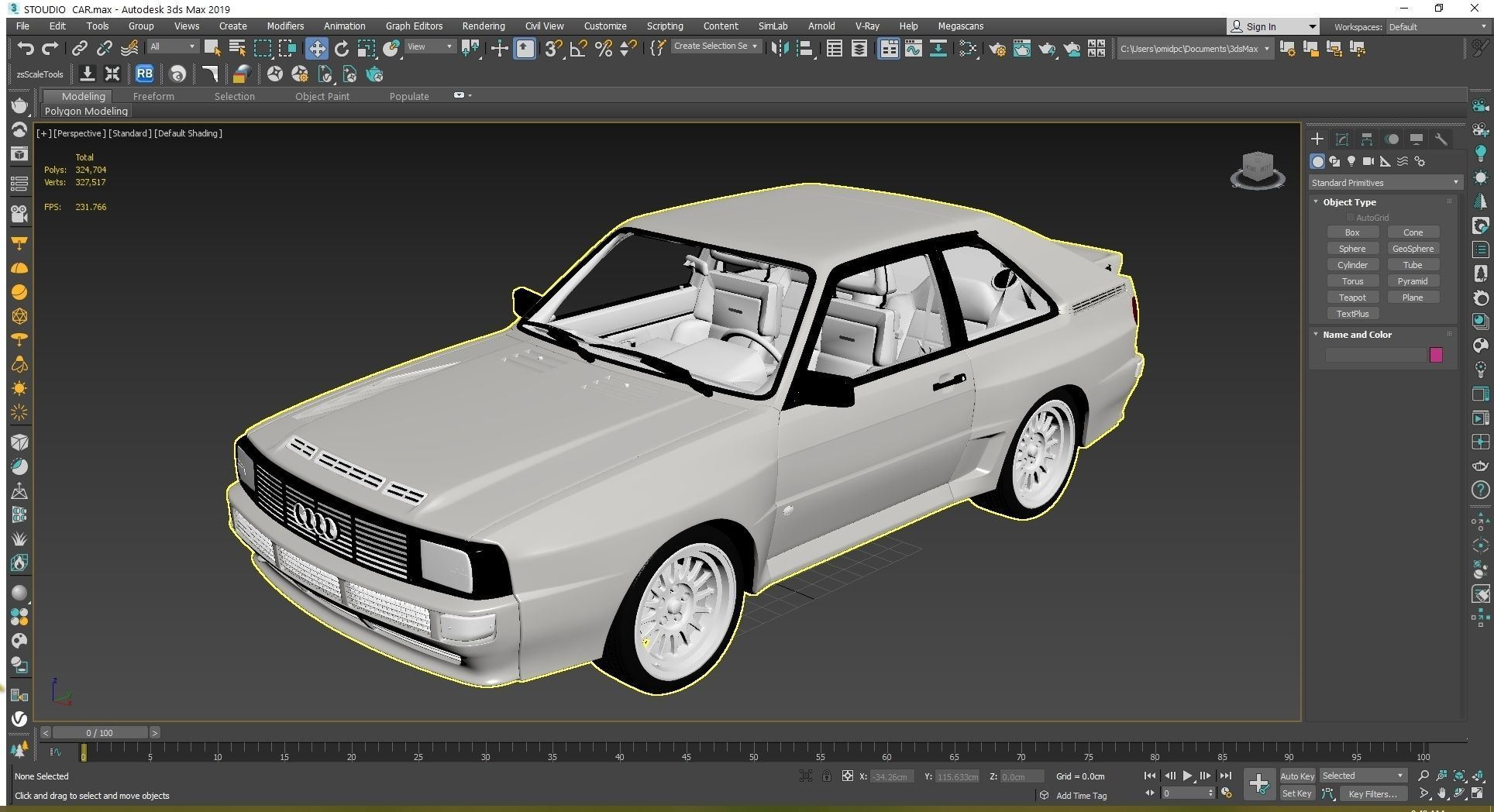Open the All selection filter dropdown

tap(172, 46)
